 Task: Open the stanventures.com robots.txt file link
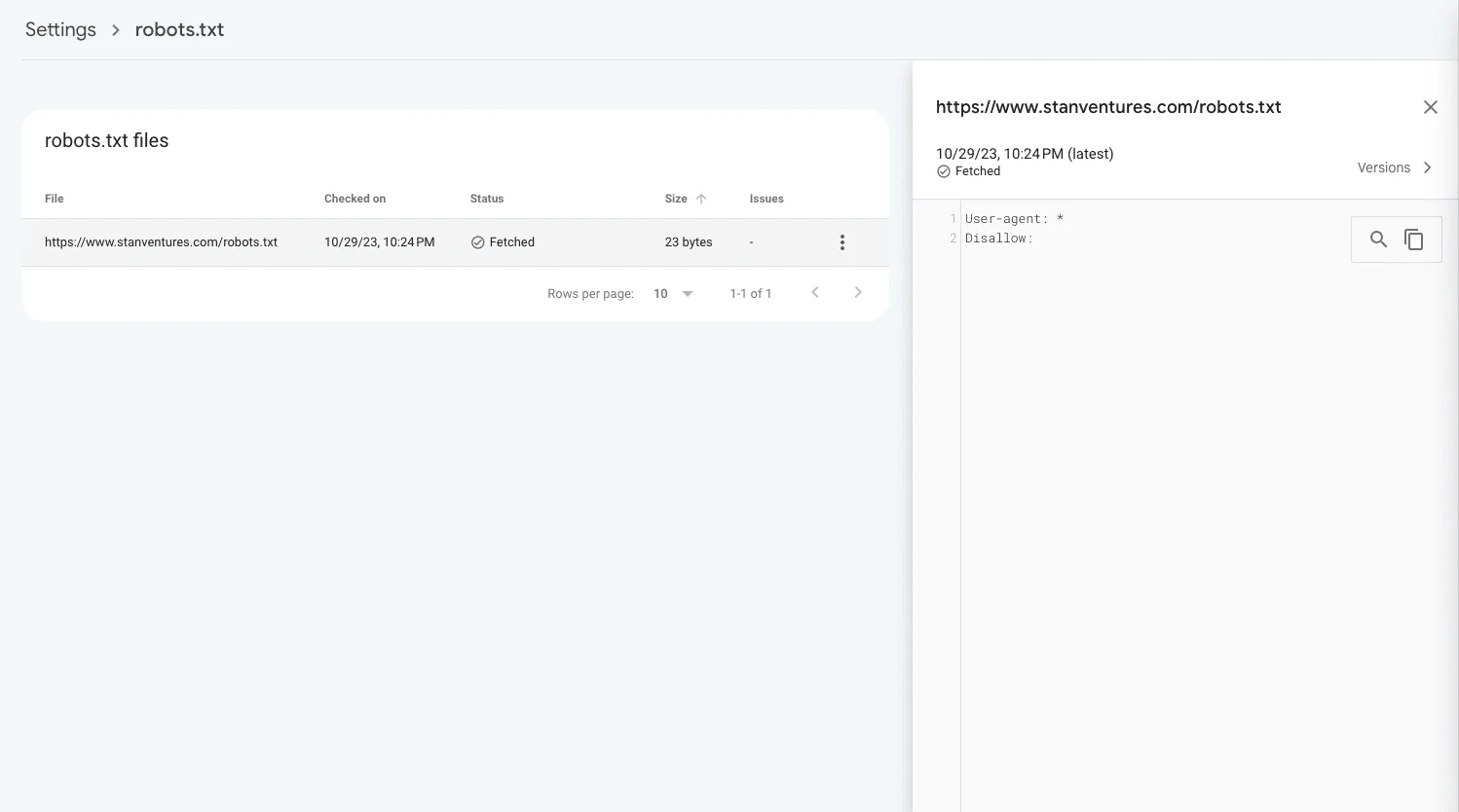(x=161, y=241)
